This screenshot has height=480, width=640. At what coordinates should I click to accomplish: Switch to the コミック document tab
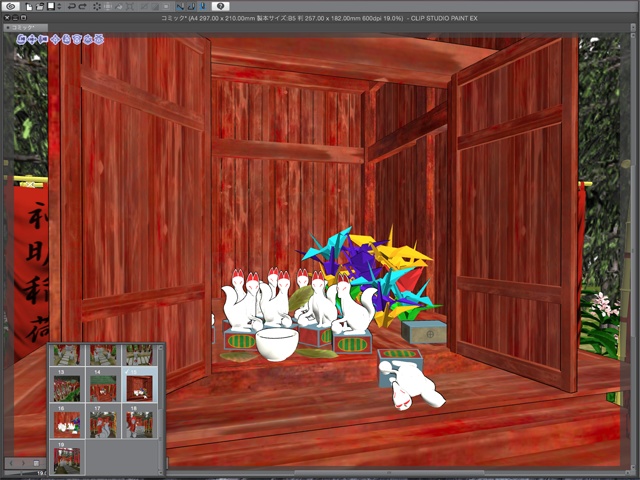25,27
